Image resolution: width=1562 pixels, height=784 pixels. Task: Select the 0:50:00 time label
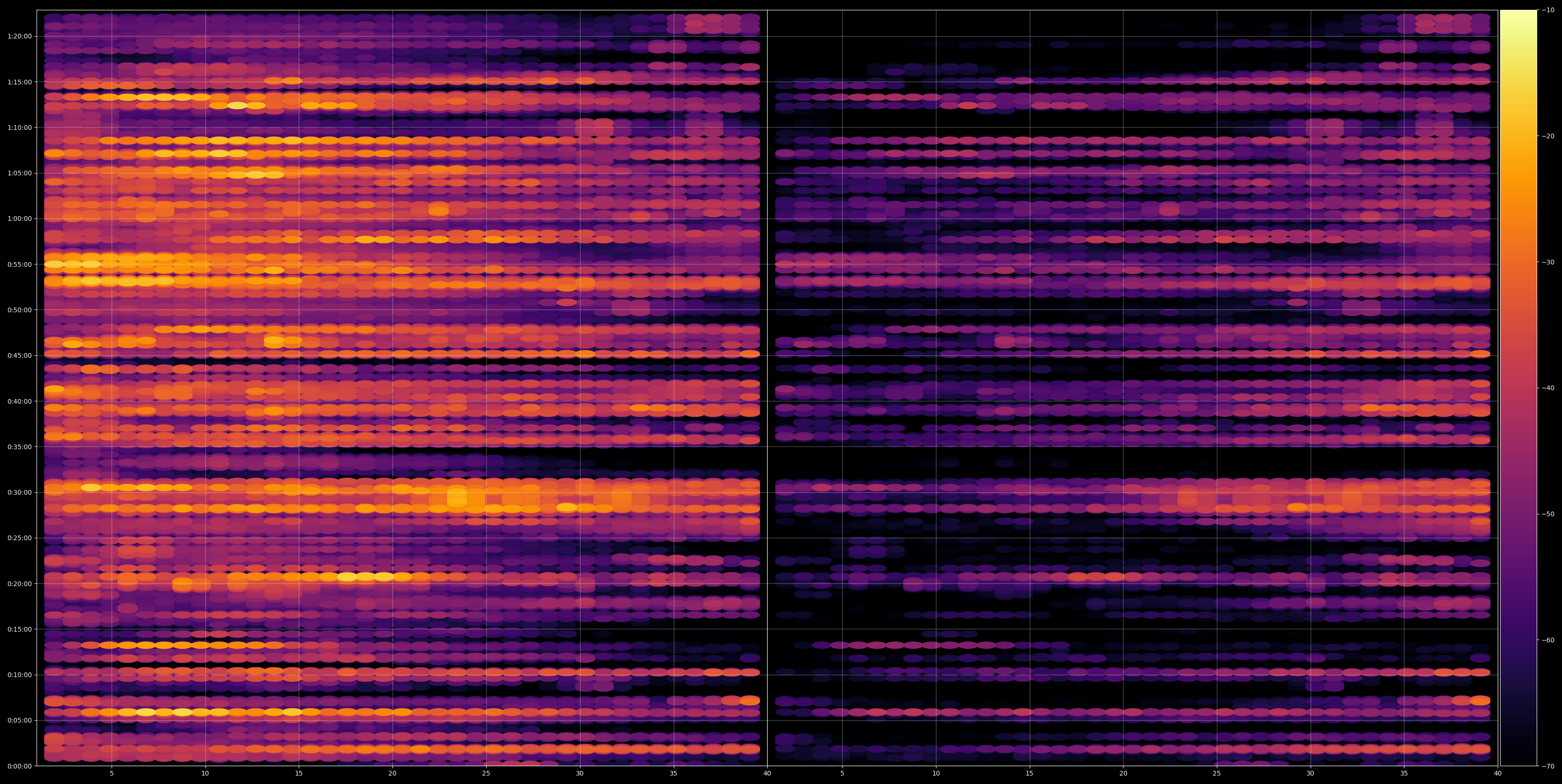(x=19, y=310)
